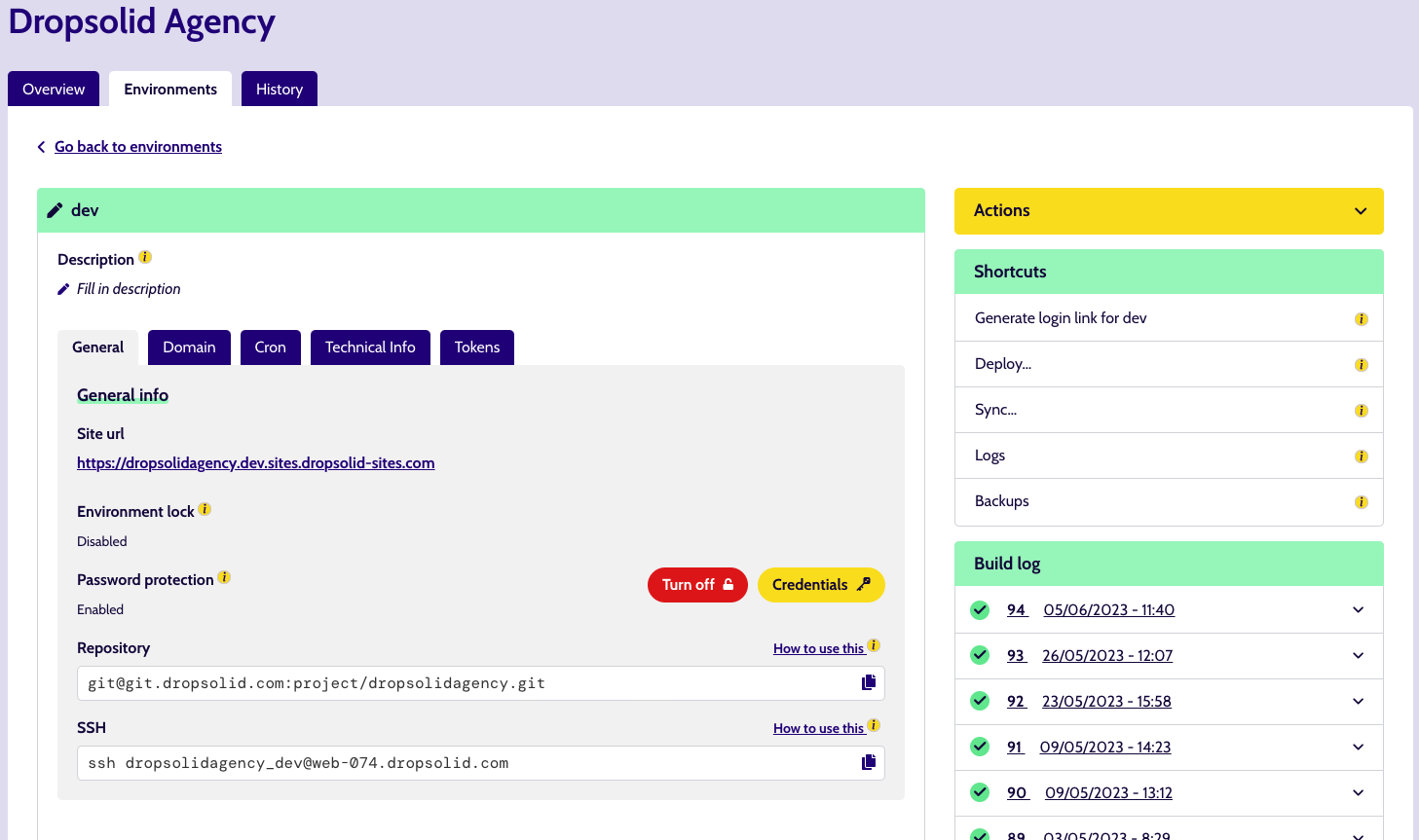This screenshot has width=1419, height=840.
Task: Click the pencil icon beside dev title
Action: (55, 210)
